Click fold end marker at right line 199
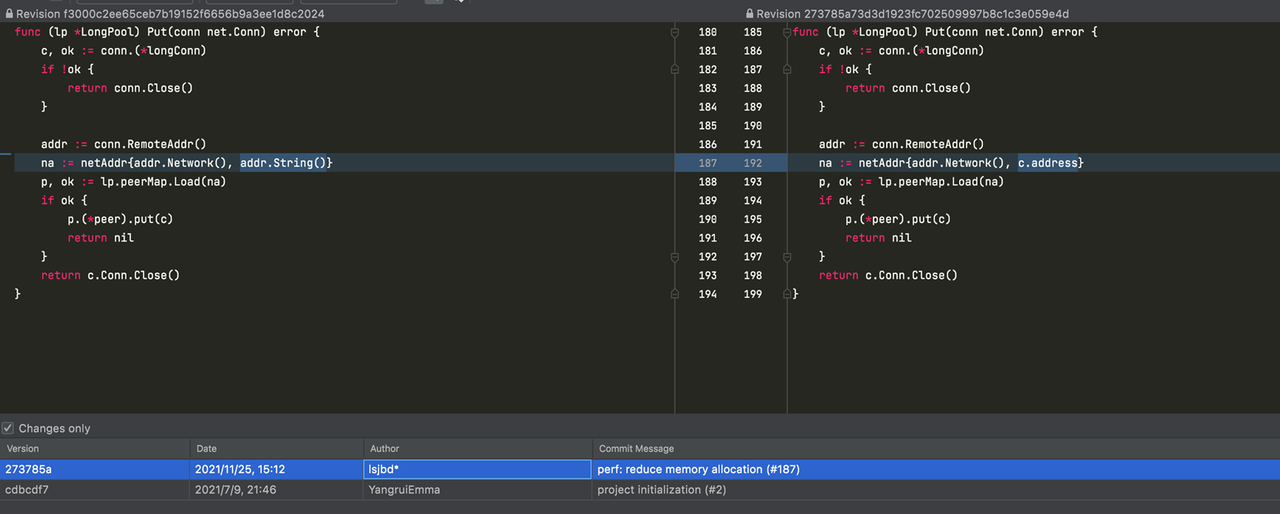1280x514 pixels. (x=788, y=295)
